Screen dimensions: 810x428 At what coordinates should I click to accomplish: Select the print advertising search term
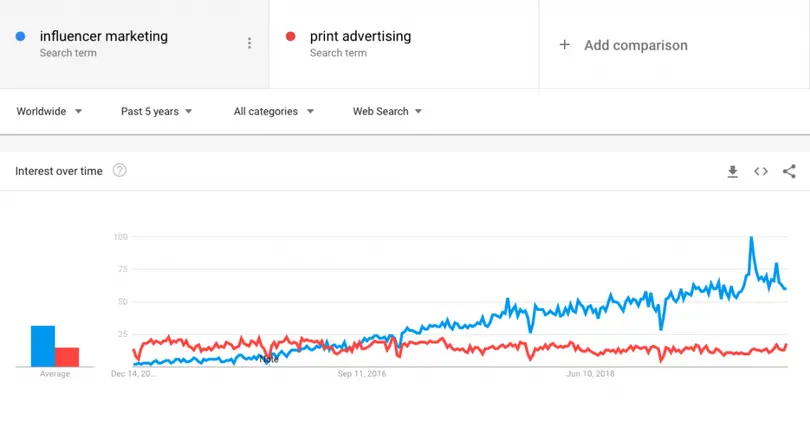tap(360, 37)
